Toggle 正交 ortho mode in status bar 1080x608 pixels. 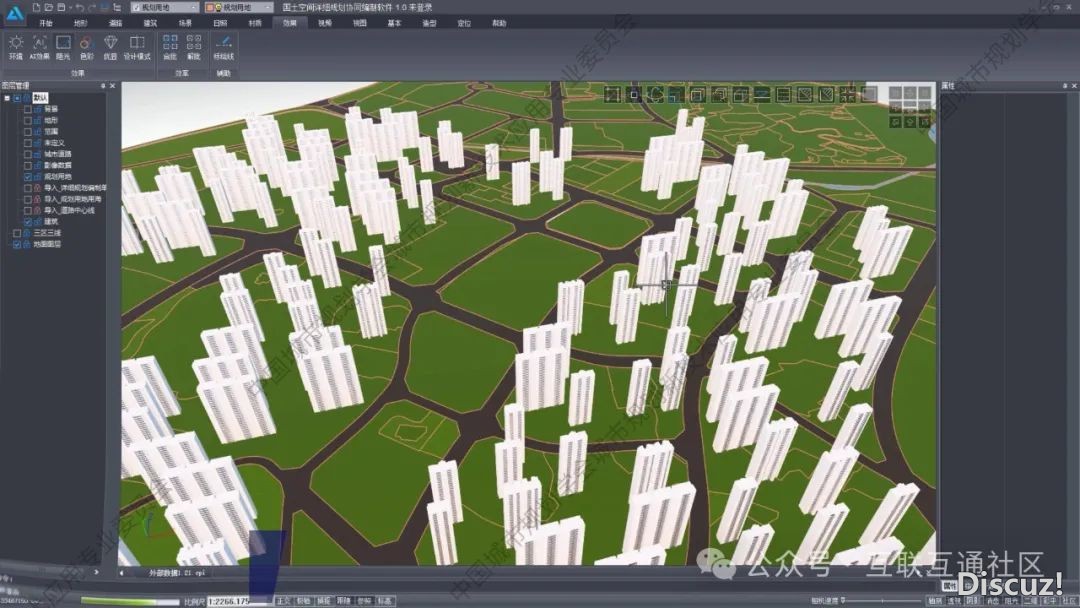pyautogui.click(x=284, y=601)
